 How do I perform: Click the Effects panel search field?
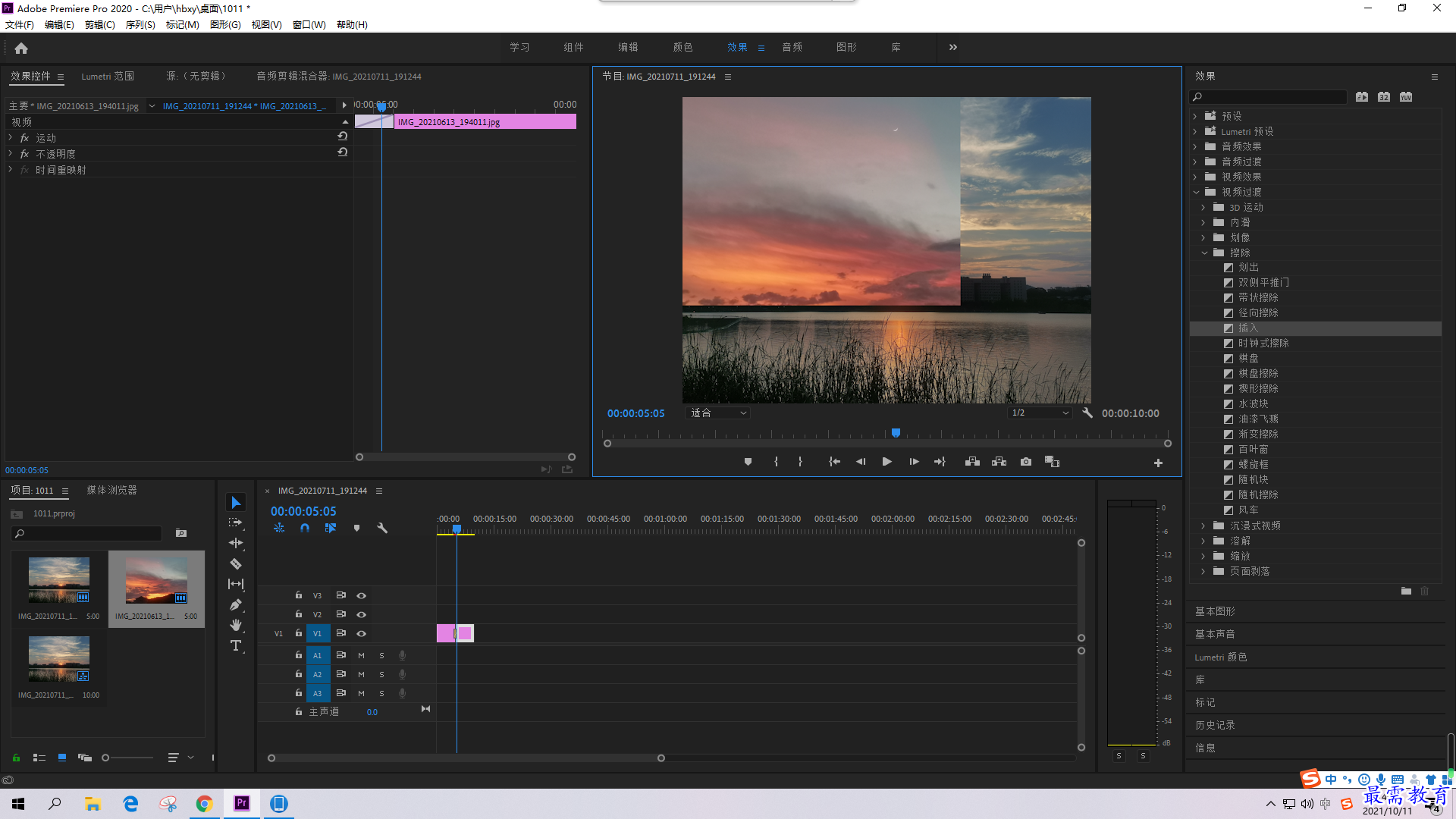click(1268, 96)
